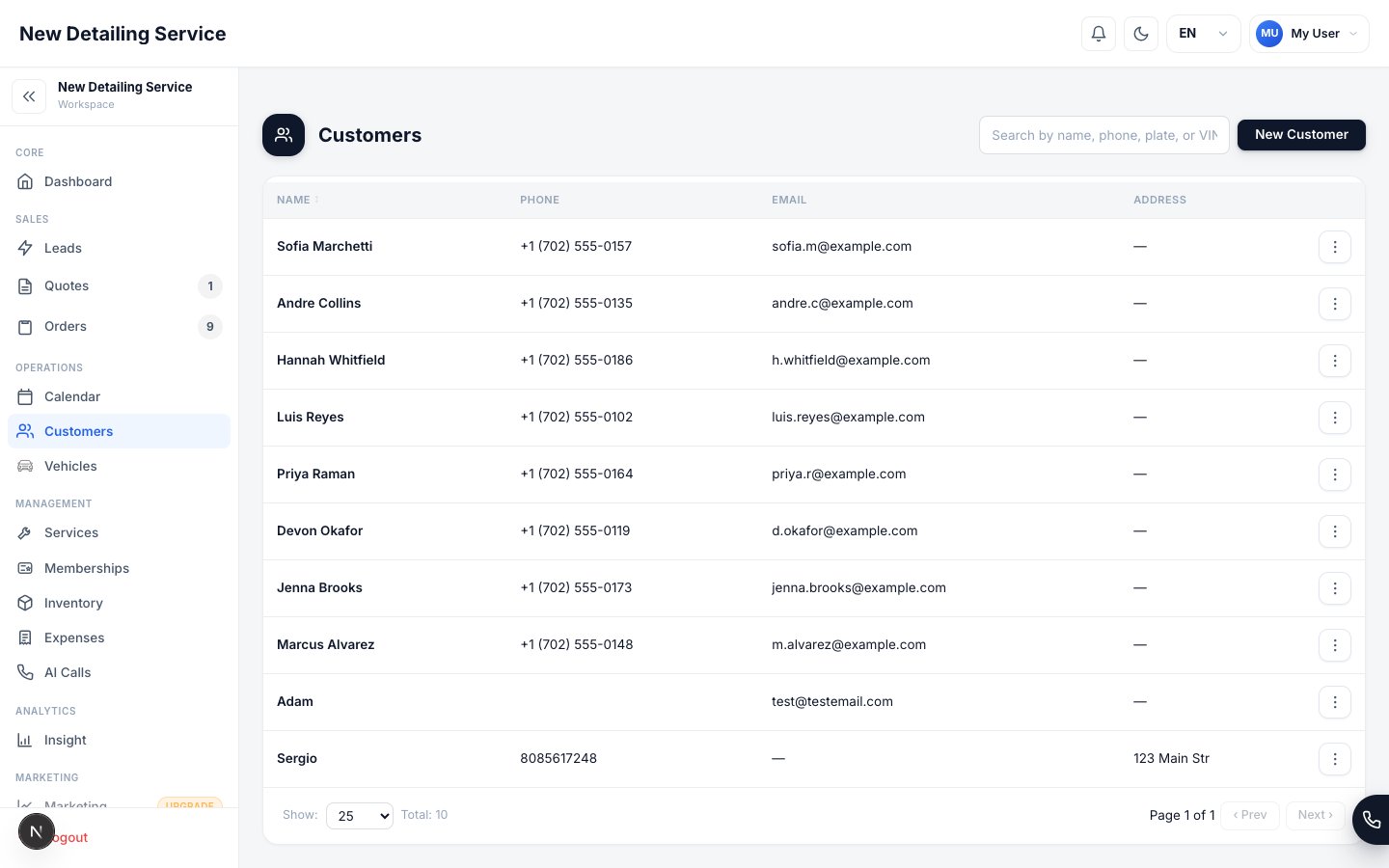Click the New Customer button
This screenshot has height=868, width=1389.
(1301, 135)
